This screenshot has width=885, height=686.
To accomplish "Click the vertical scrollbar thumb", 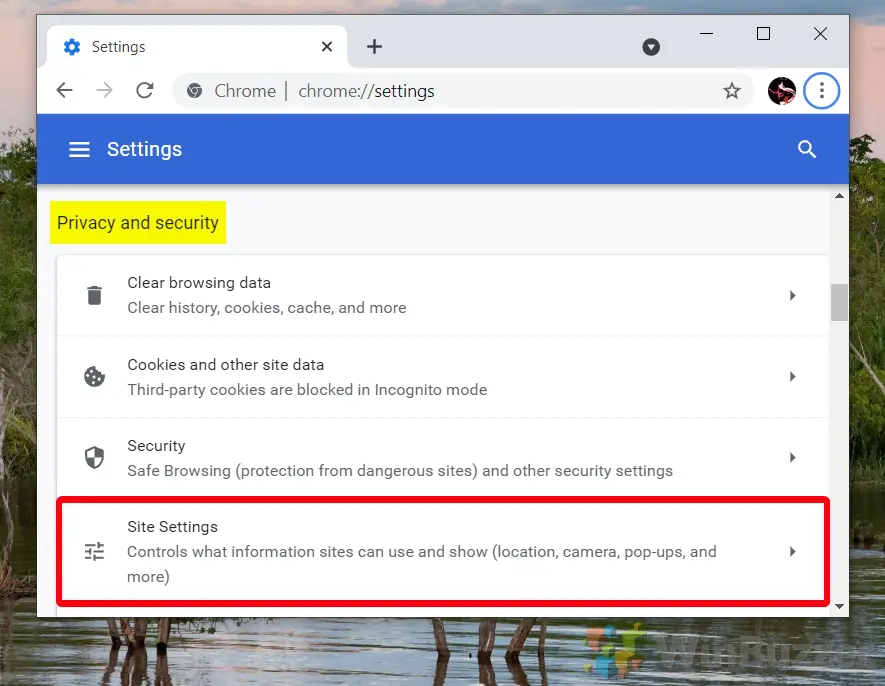I will tap(839, 302).
